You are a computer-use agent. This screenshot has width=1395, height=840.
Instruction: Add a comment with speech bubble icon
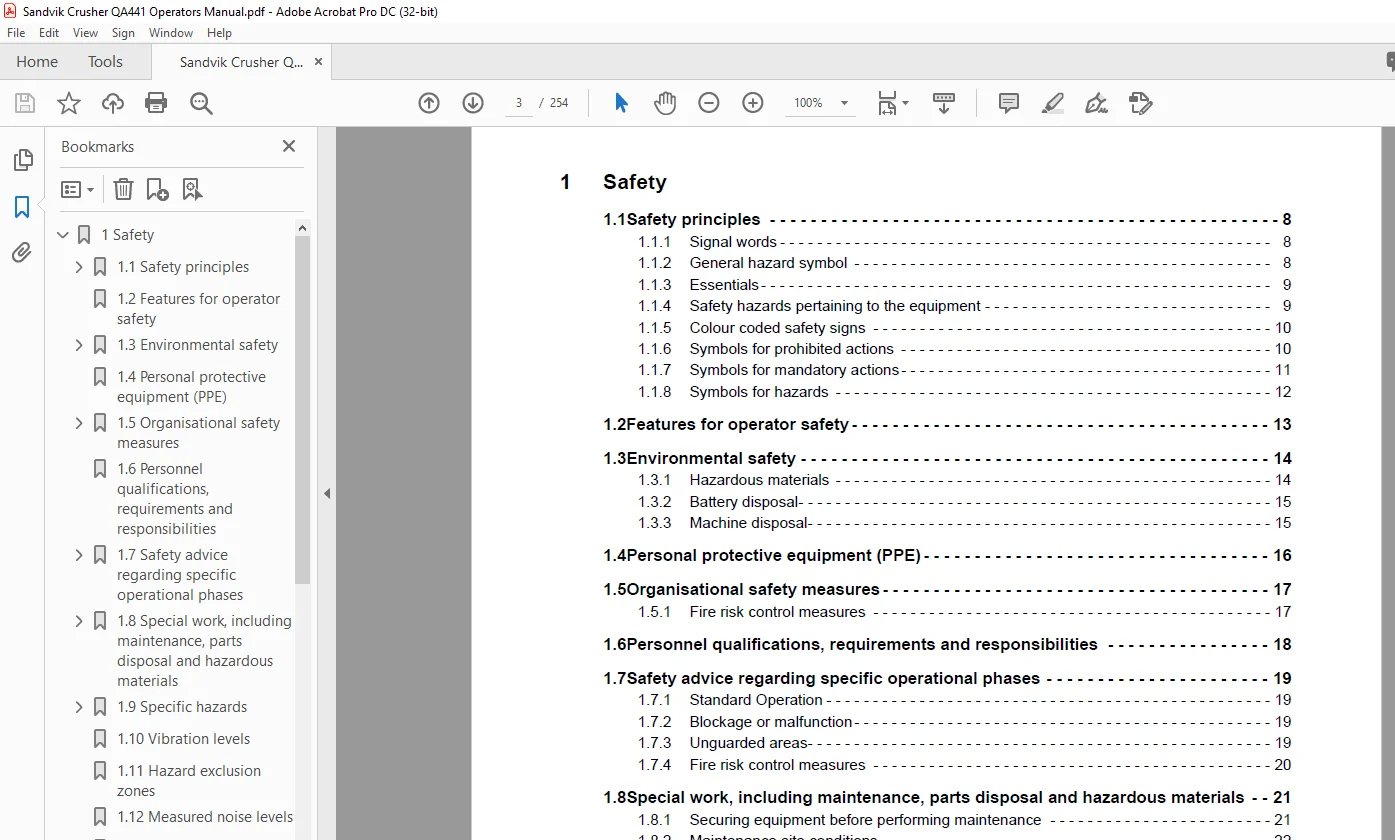click(1009, 103)
